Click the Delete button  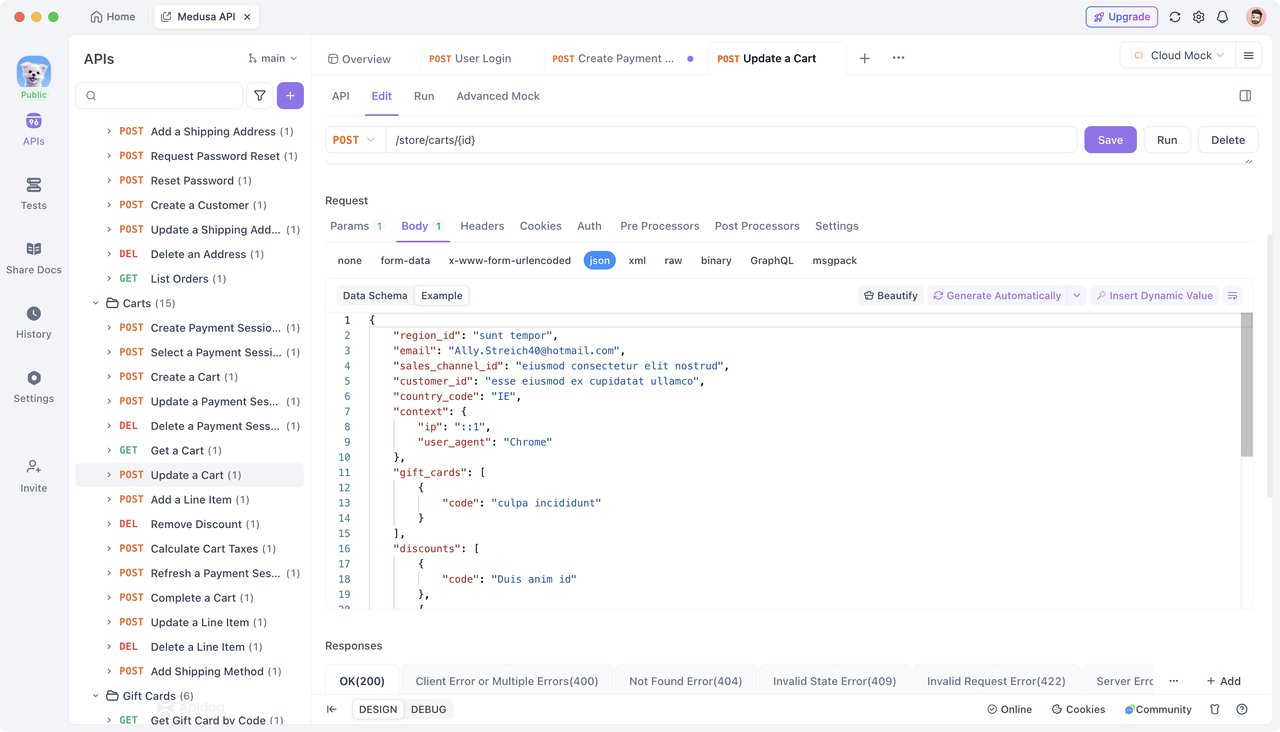click(x=1228, y=140)
